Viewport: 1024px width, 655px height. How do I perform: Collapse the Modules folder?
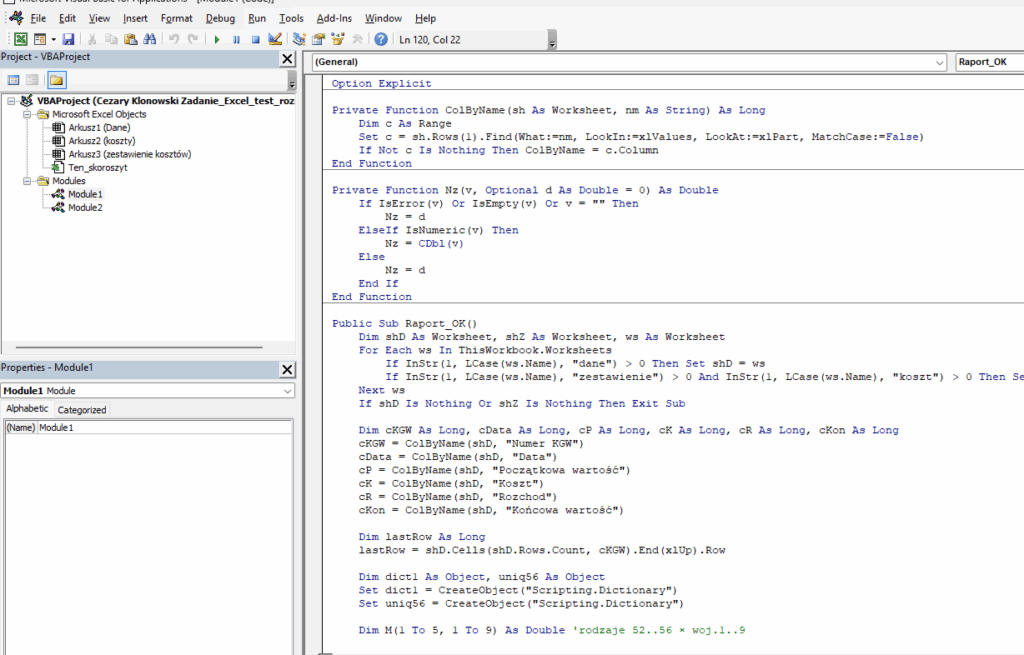pos(27,181)
